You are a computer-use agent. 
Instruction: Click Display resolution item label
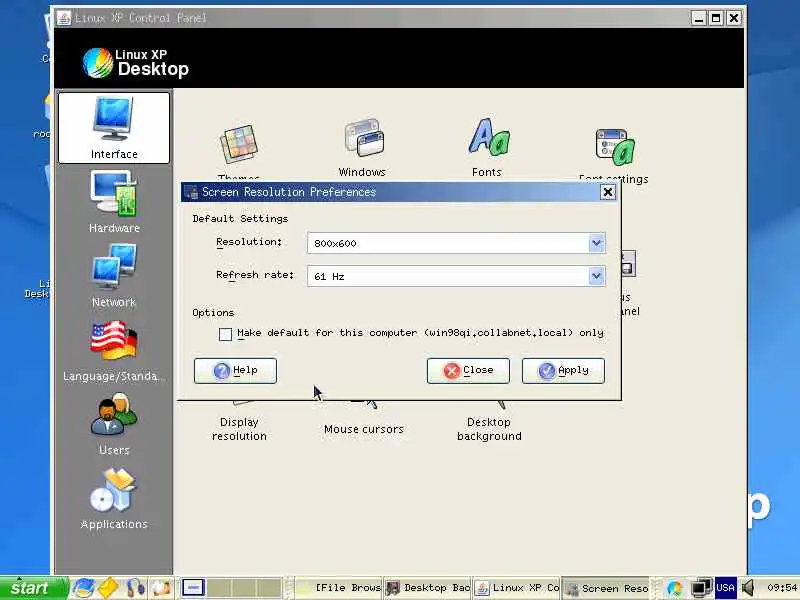[x=239, y=429]
